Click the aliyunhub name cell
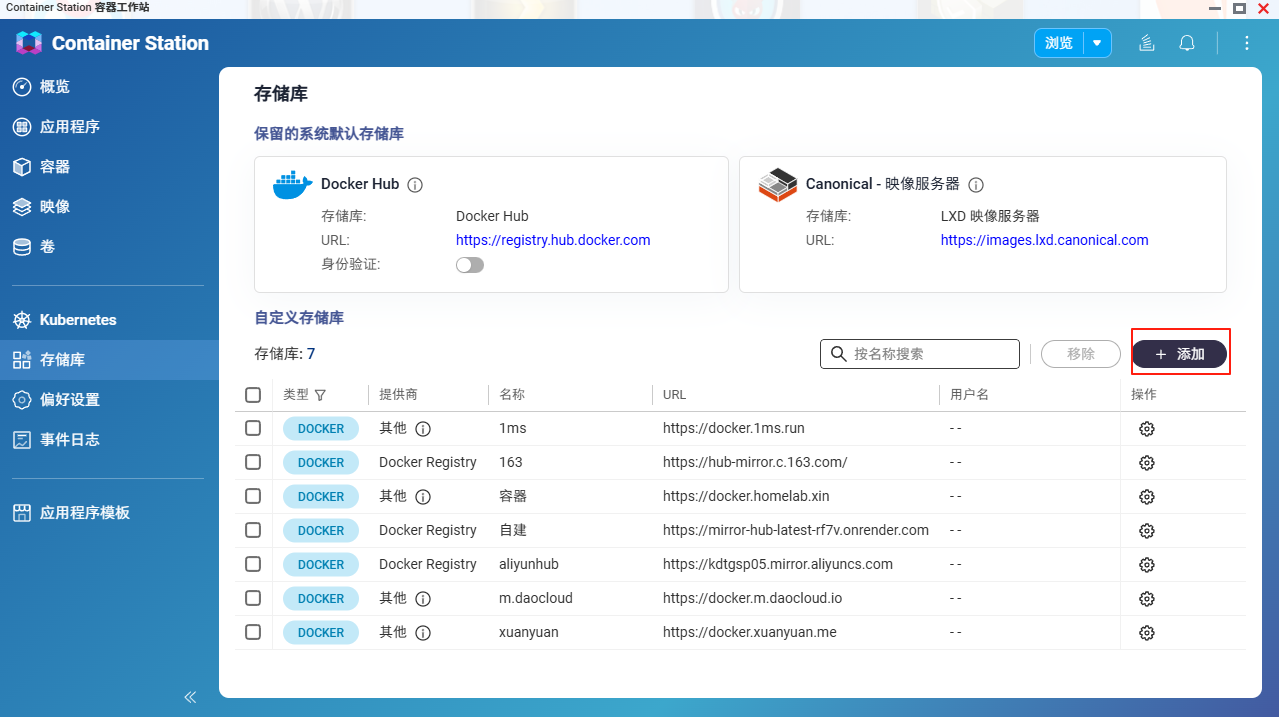Image resolution: width=1279 pixels, height=717 pixels. (529, 565)
